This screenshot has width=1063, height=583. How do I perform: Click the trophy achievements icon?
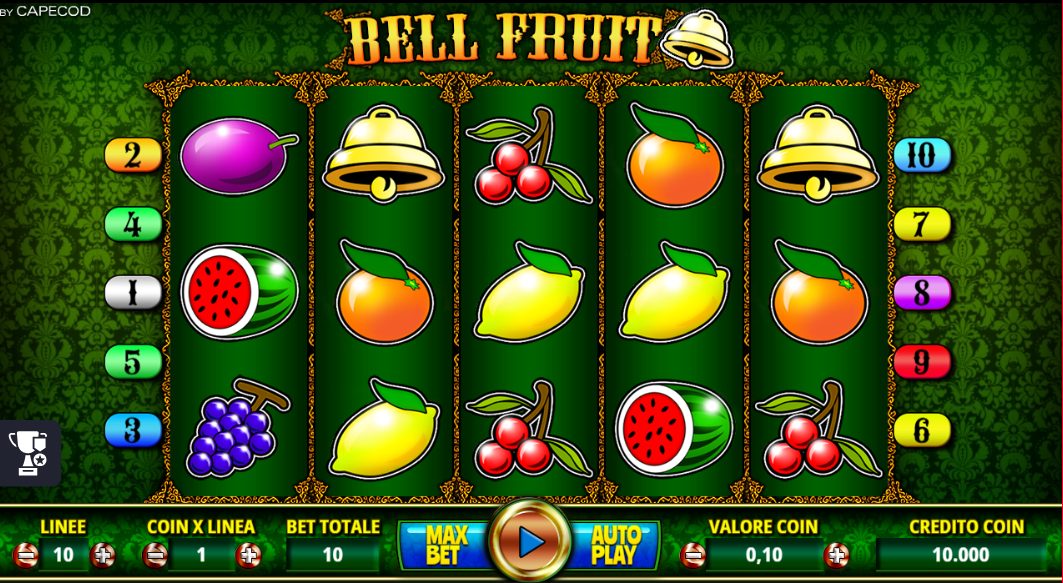pyautogui.click(x=28, y=453)
